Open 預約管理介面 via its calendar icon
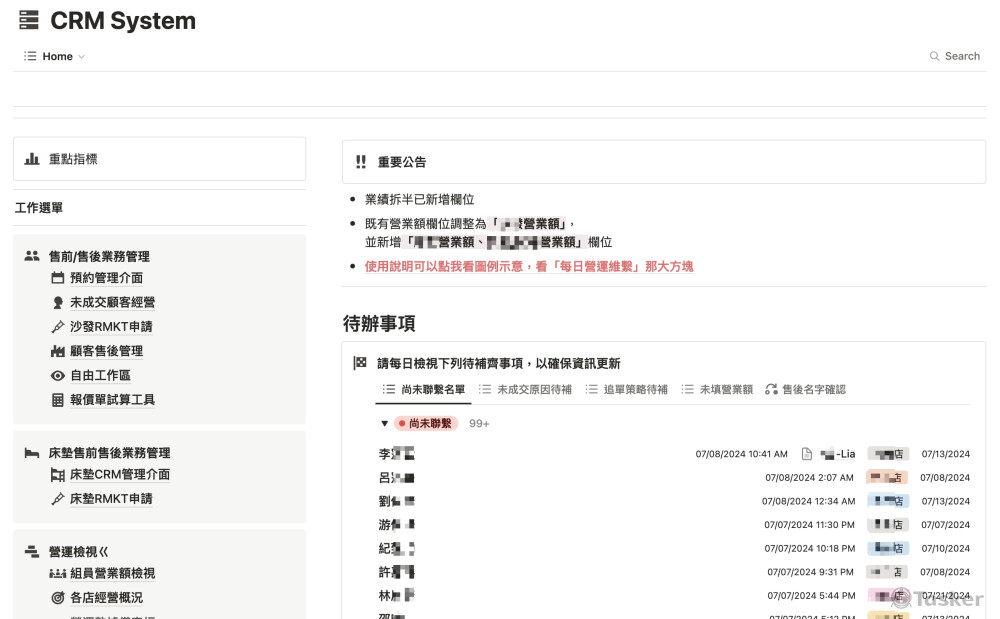 58,278
